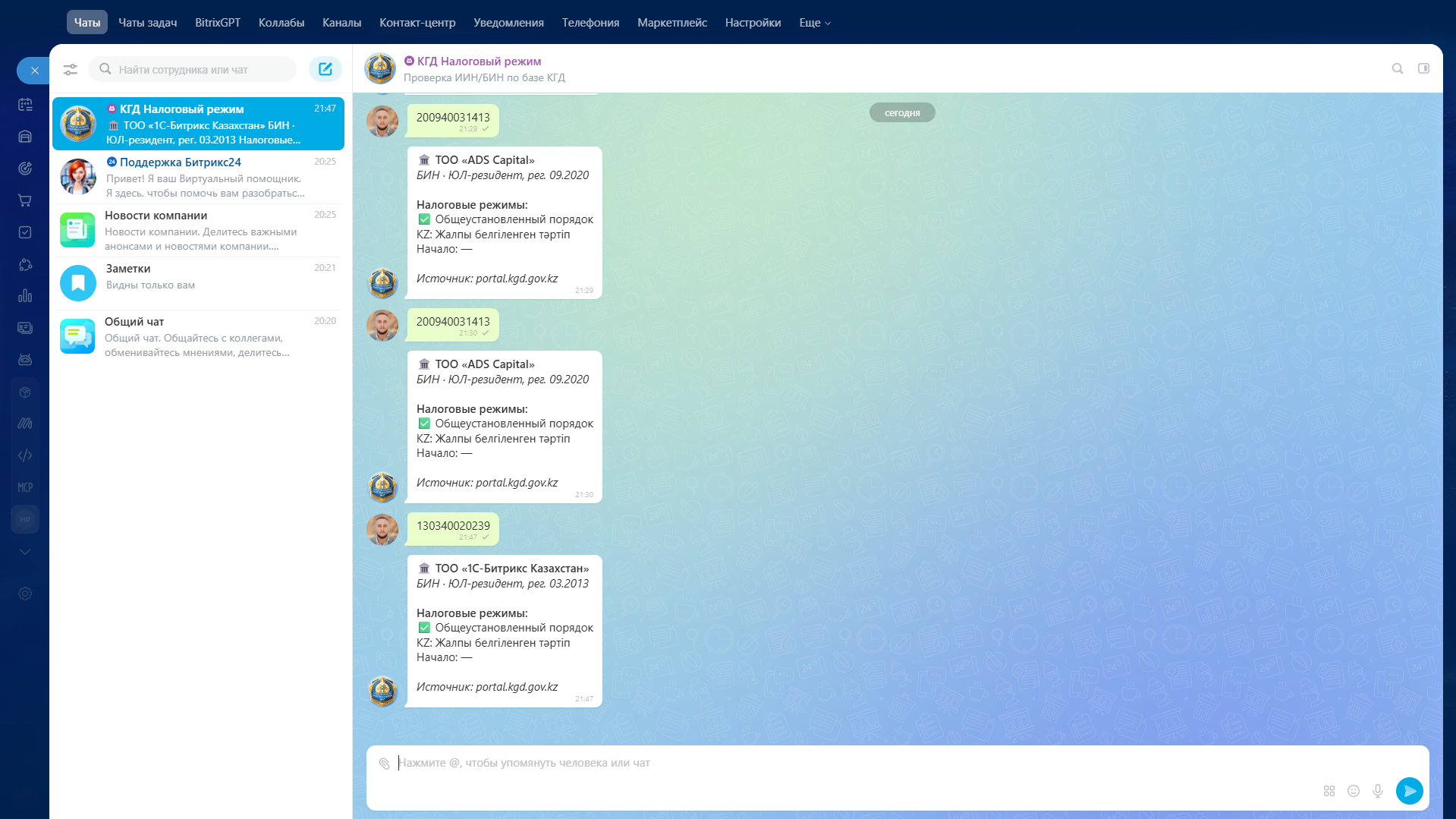Open the bar chart analytics icon
The width and height of the screenshot is (1456, 819).
(x=25, y=296)
